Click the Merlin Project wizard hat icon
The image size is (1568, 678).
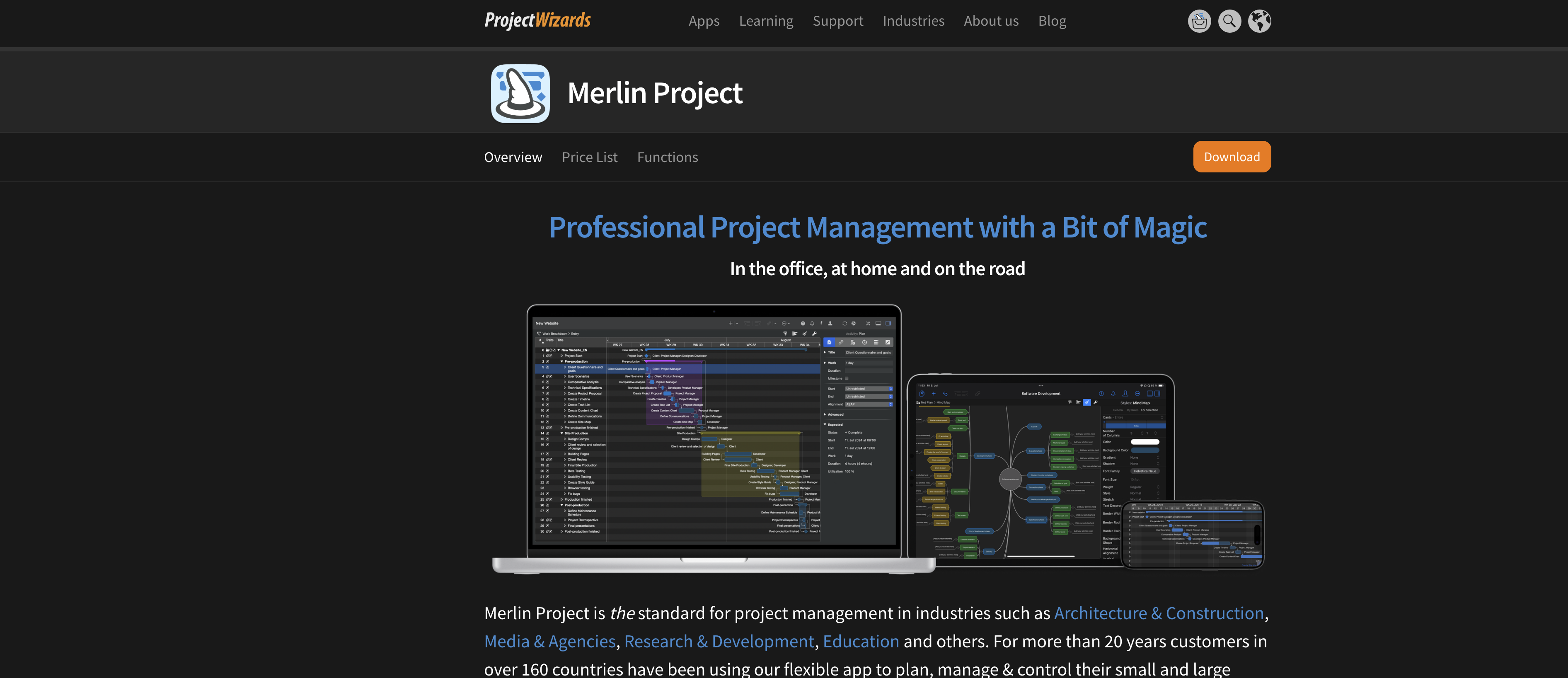(520, 94)
